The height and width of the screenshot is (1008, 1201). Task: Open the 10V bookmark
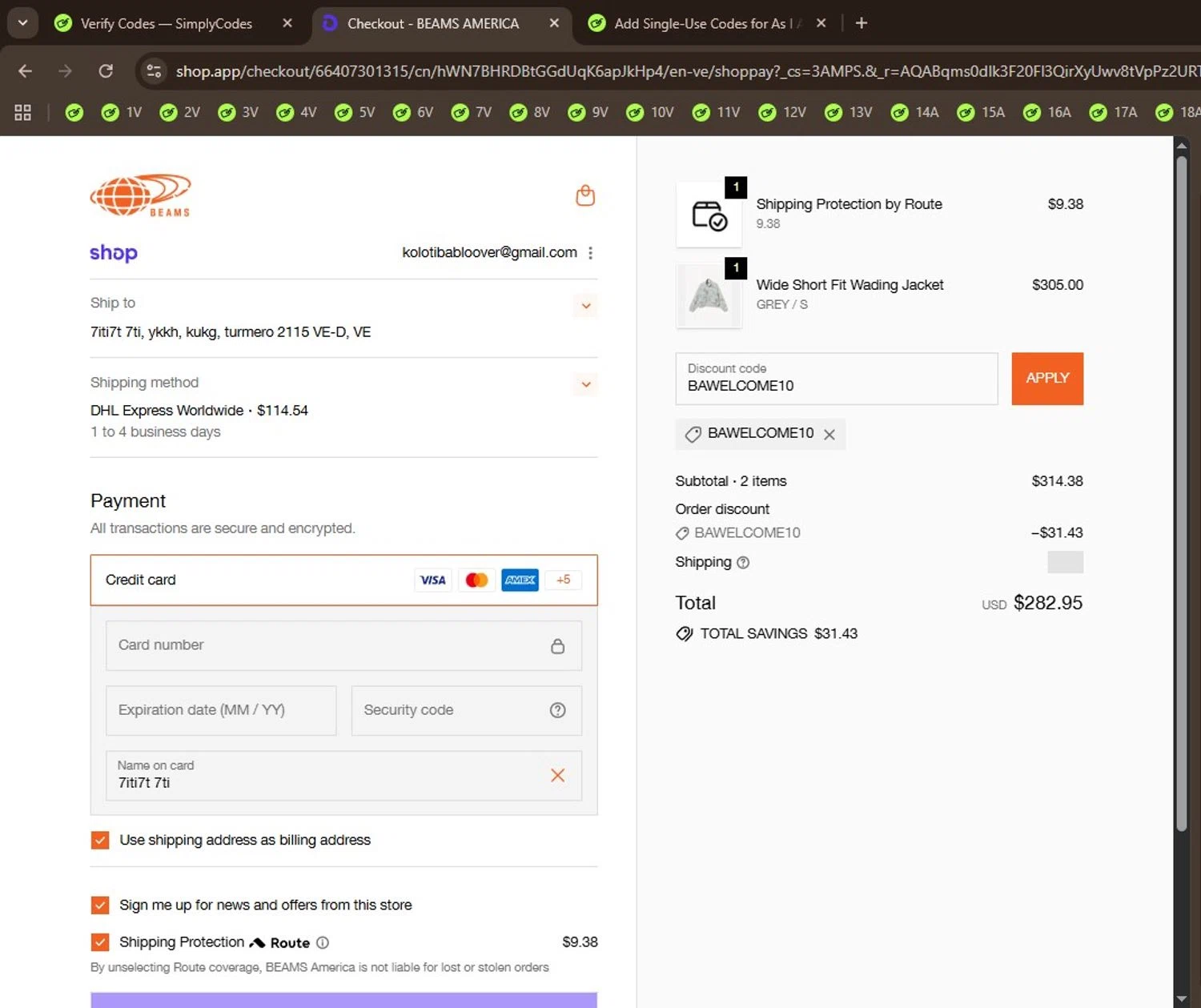coord(650,112)
